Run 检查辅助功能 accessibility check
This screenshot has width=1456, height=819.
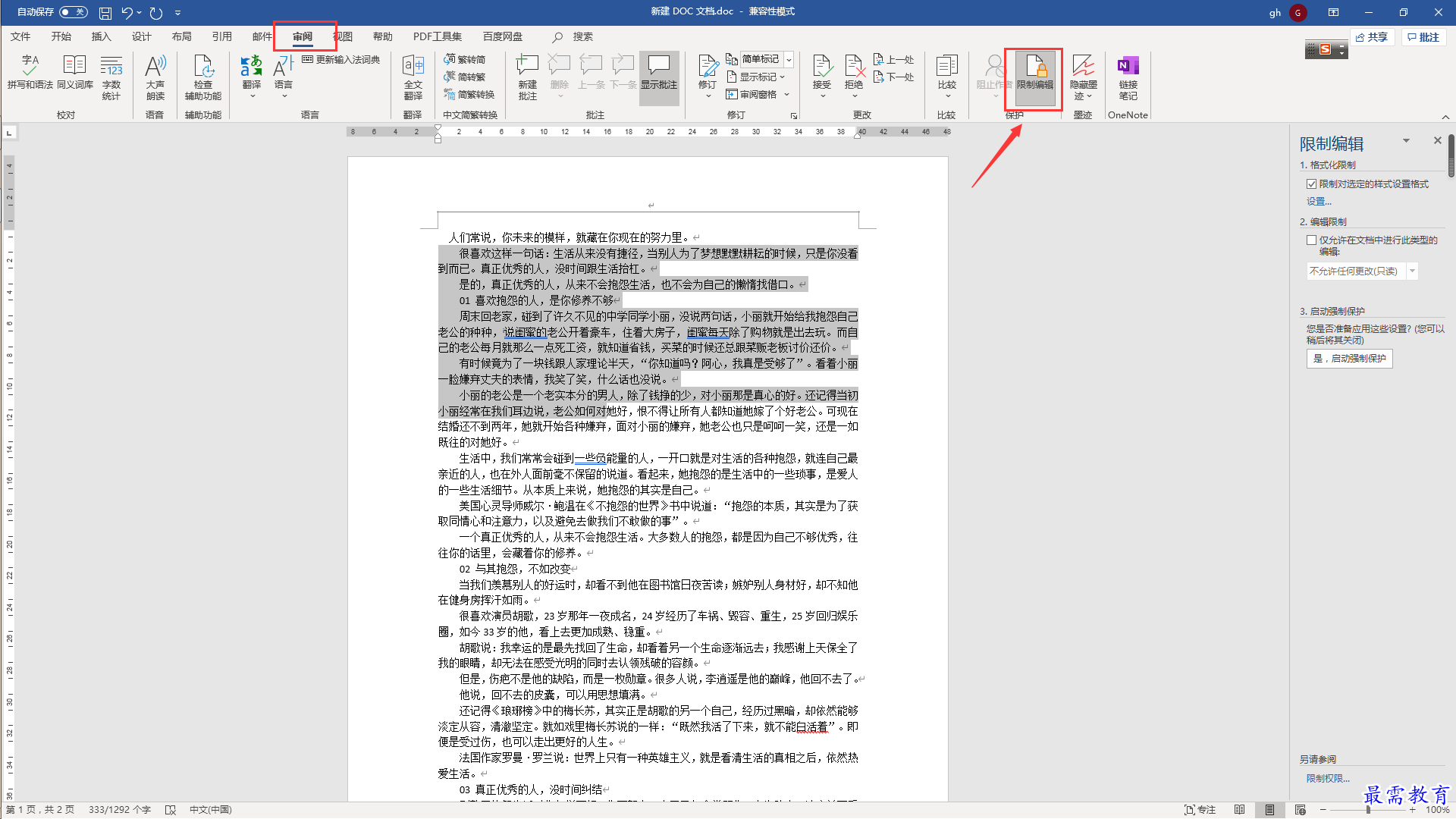[203, 77]
